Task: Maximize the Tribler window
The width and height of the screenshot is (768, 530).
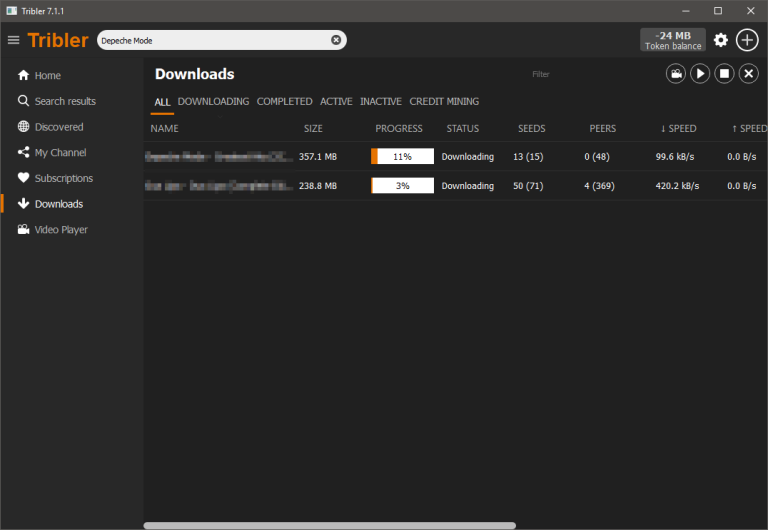Action: [718, 11]
